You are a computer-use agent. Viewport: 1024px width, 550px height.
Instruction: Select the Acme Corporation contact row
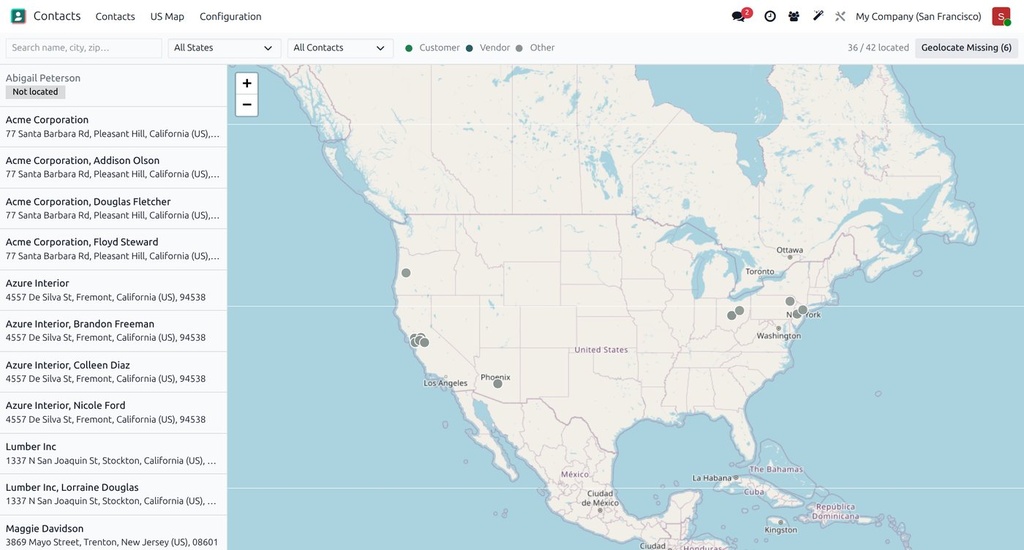(113, 127)
